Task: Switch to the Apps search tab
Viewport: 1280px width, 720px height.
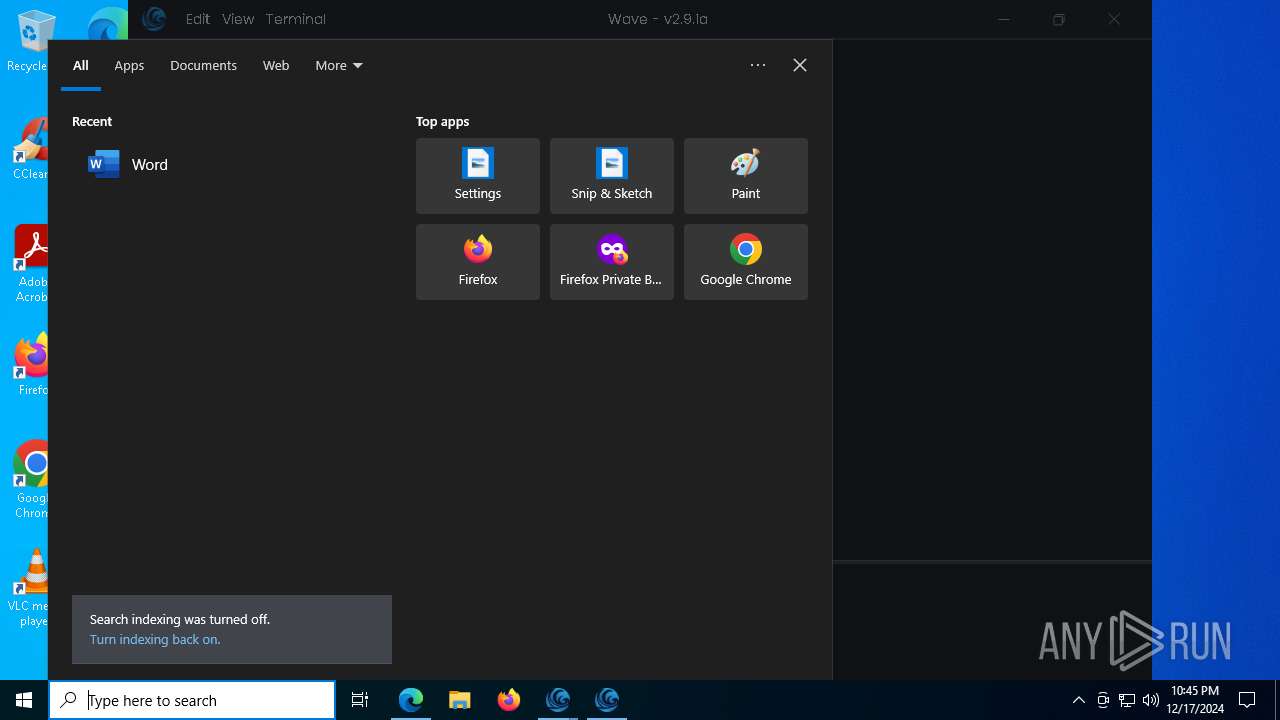Action: tap(129, 65)
